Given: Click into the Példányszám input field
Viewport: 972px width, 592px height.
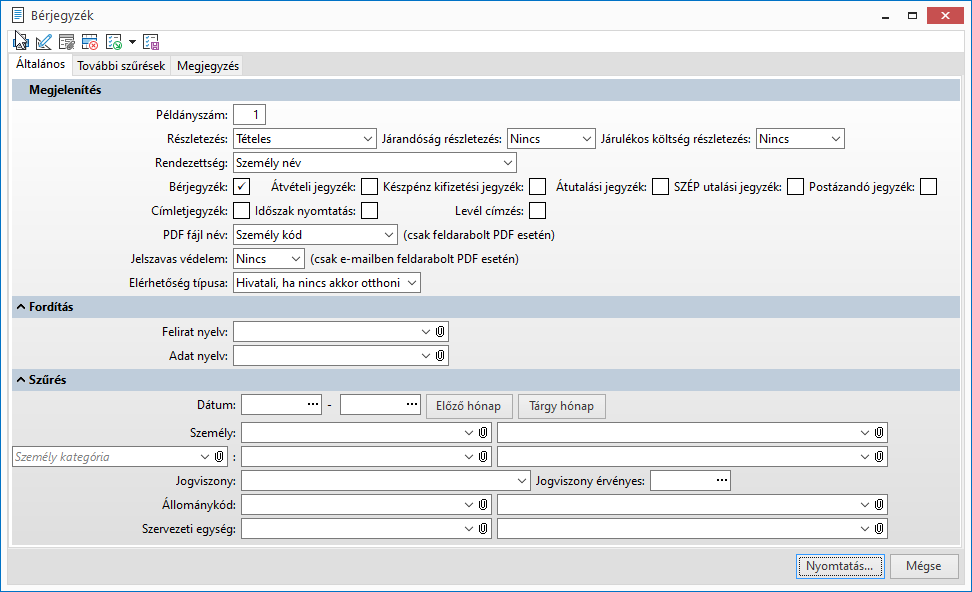Looking at the screenshot, I should click(x=249, y=115).
